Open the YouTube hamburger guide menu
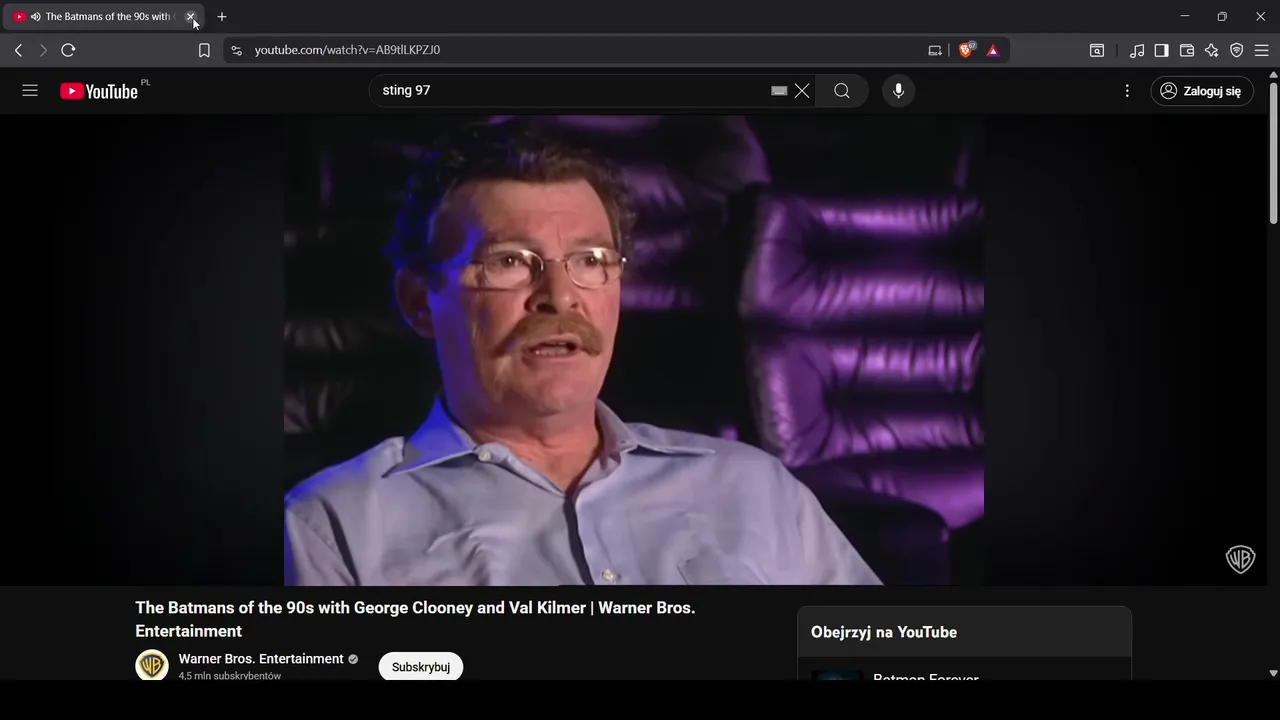The height and width of the screenshot is (720, 1280). [30, 91]
